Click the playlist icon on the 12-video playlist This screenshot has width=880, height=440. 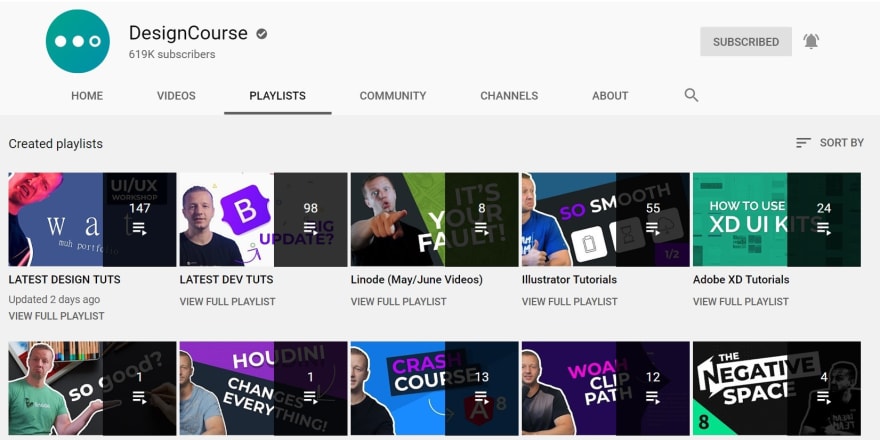coord(653,397)
